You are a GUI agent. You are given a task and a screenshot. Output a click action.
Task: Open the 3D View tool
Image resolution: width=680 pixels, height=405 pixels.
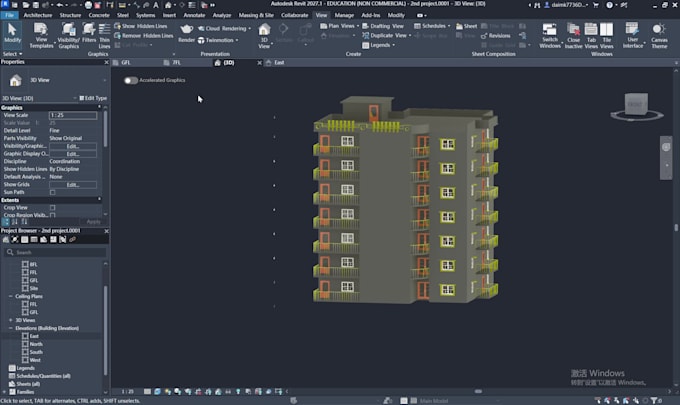click(264, 36)
